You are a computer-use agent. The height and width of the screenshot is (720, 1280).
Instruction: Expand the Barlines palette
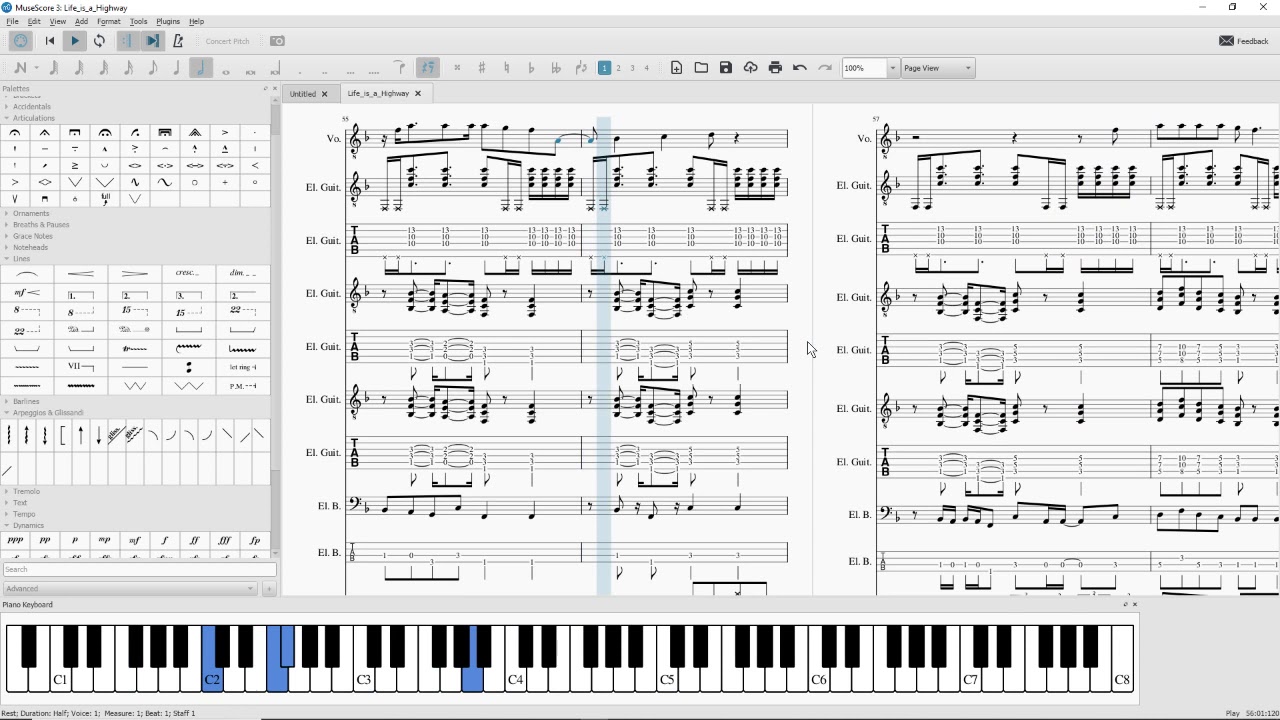27,402
